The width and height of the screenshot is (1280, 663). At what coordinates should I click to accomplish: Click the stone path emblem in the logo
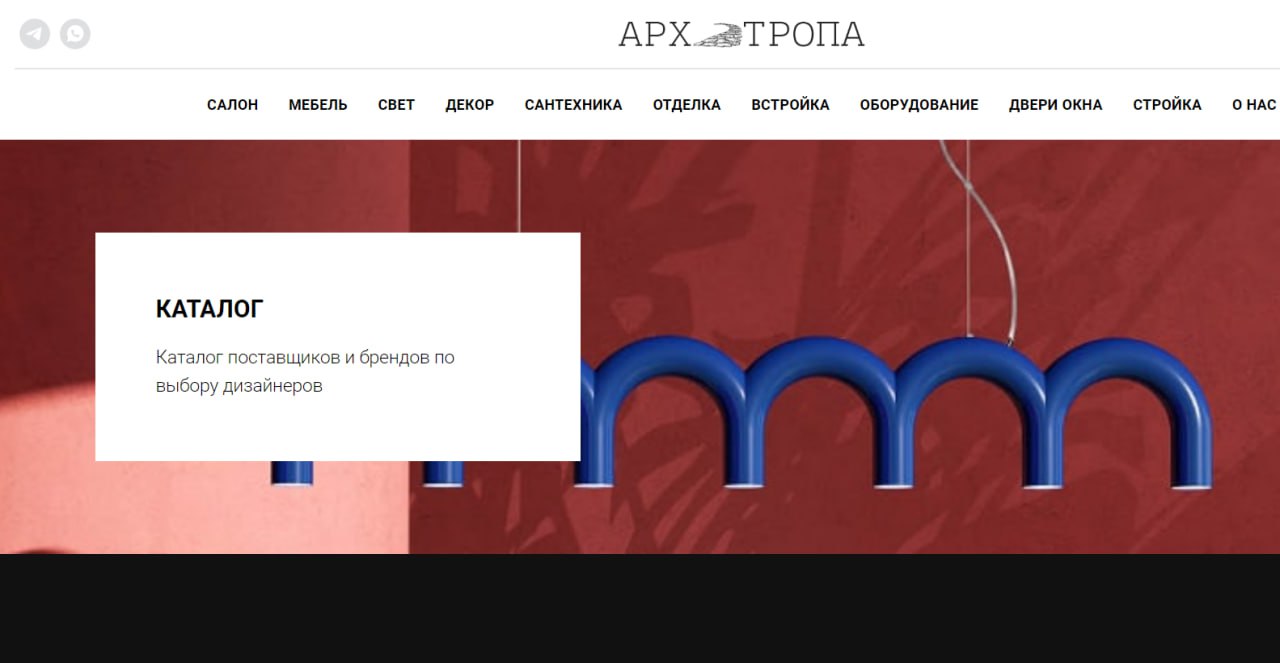point(718,35)
